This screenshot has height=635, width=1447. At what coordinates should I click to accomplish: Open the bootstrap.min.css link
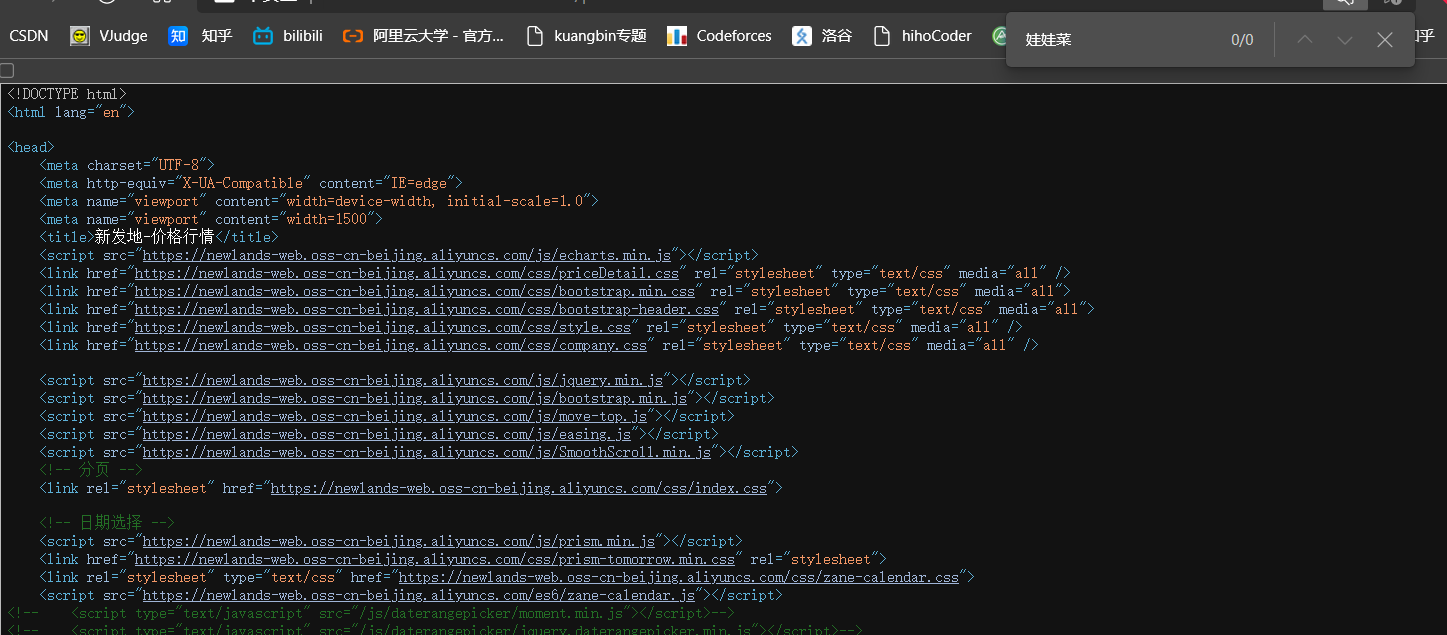pyautogui.click(x=415, y=291)
